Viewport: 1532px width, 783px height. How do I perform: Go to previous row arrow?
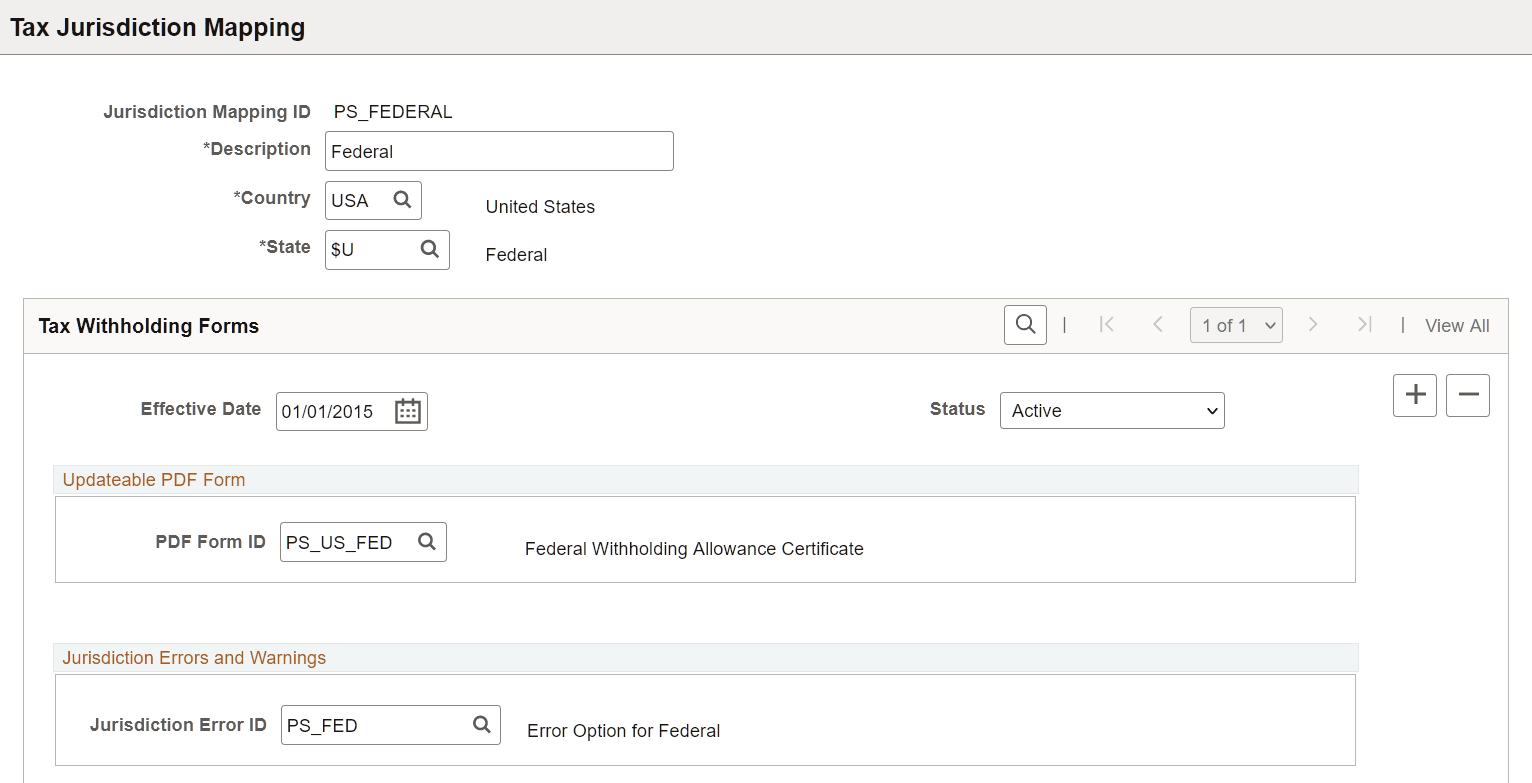coord(1158,325)
